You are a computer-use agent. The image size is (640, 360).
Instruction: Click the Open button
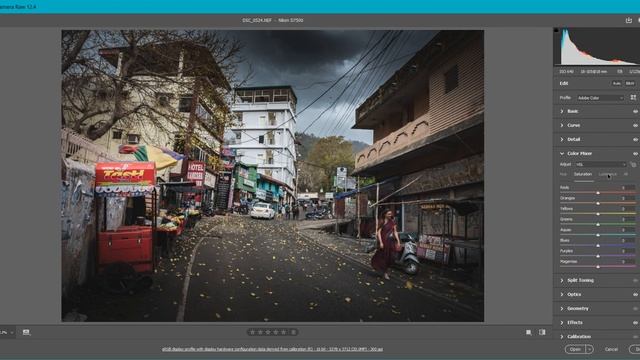tap(576, 349)
